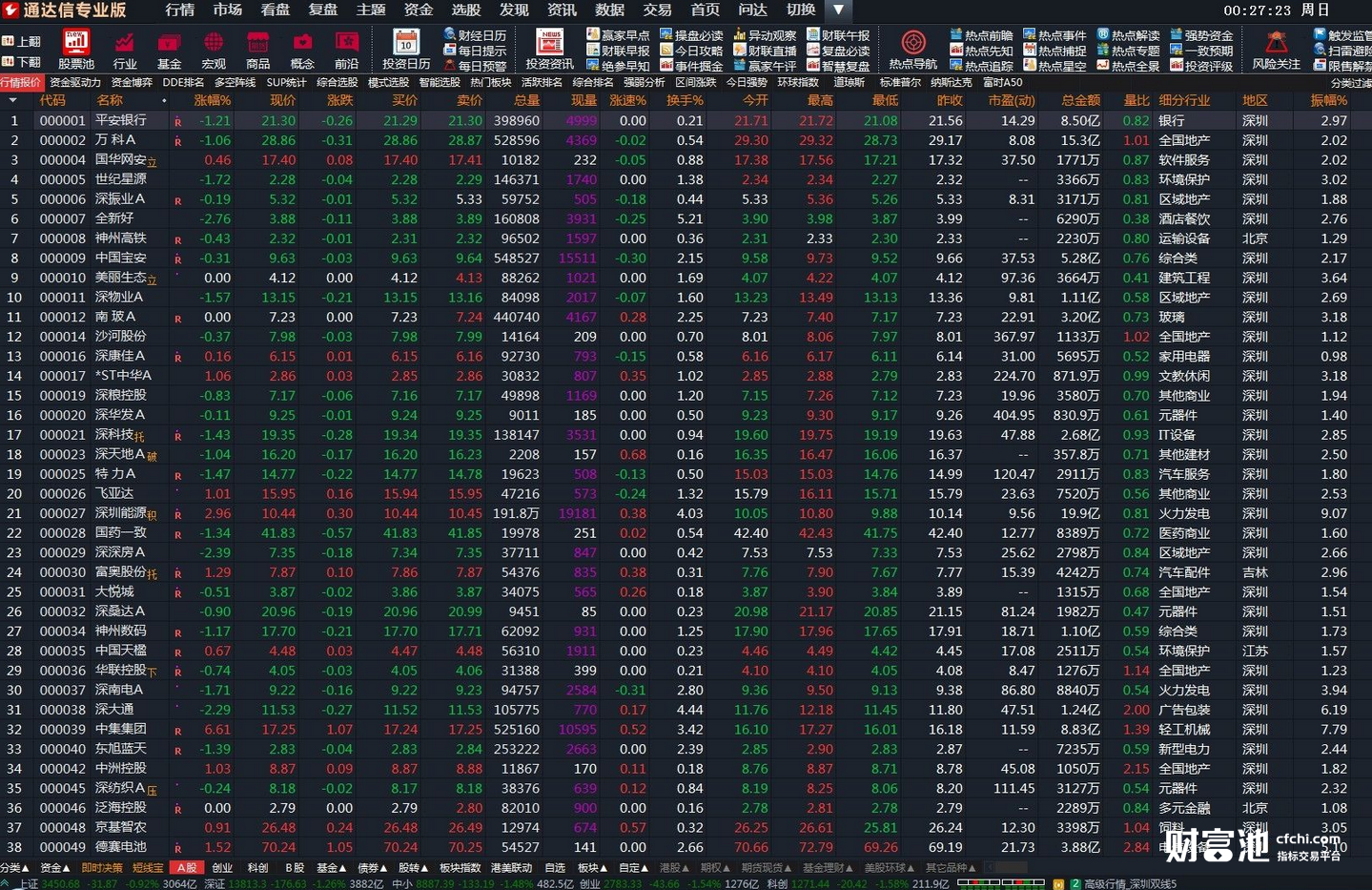Open the 选股 menu

[x=466, y=10]
